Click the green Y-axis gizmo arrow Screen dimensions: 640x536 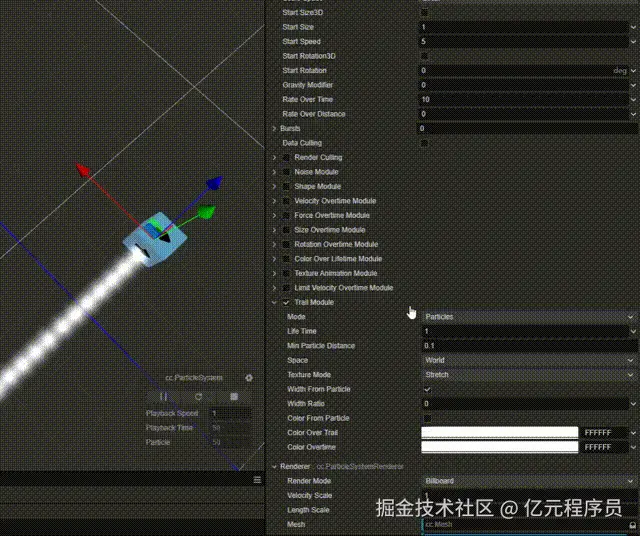207,212
